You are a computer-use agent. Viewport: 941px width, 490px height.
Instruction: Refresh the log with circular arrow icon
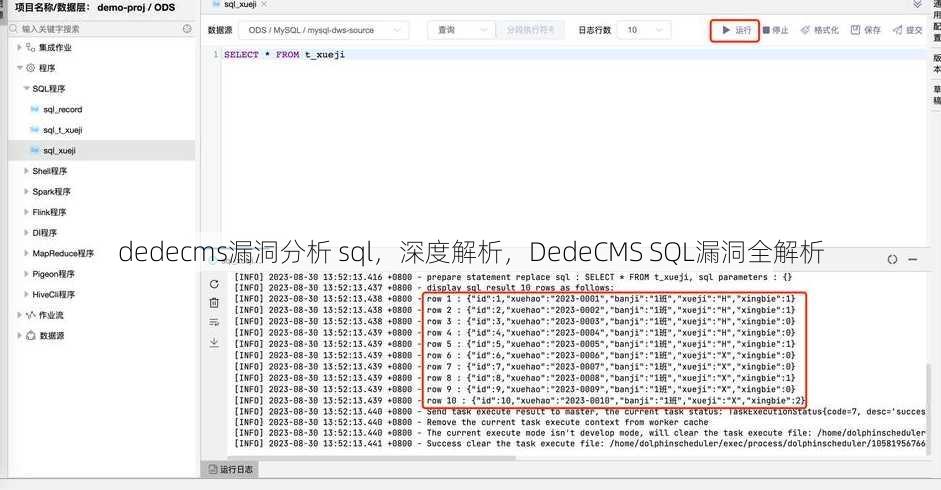[x=214, y=284]
